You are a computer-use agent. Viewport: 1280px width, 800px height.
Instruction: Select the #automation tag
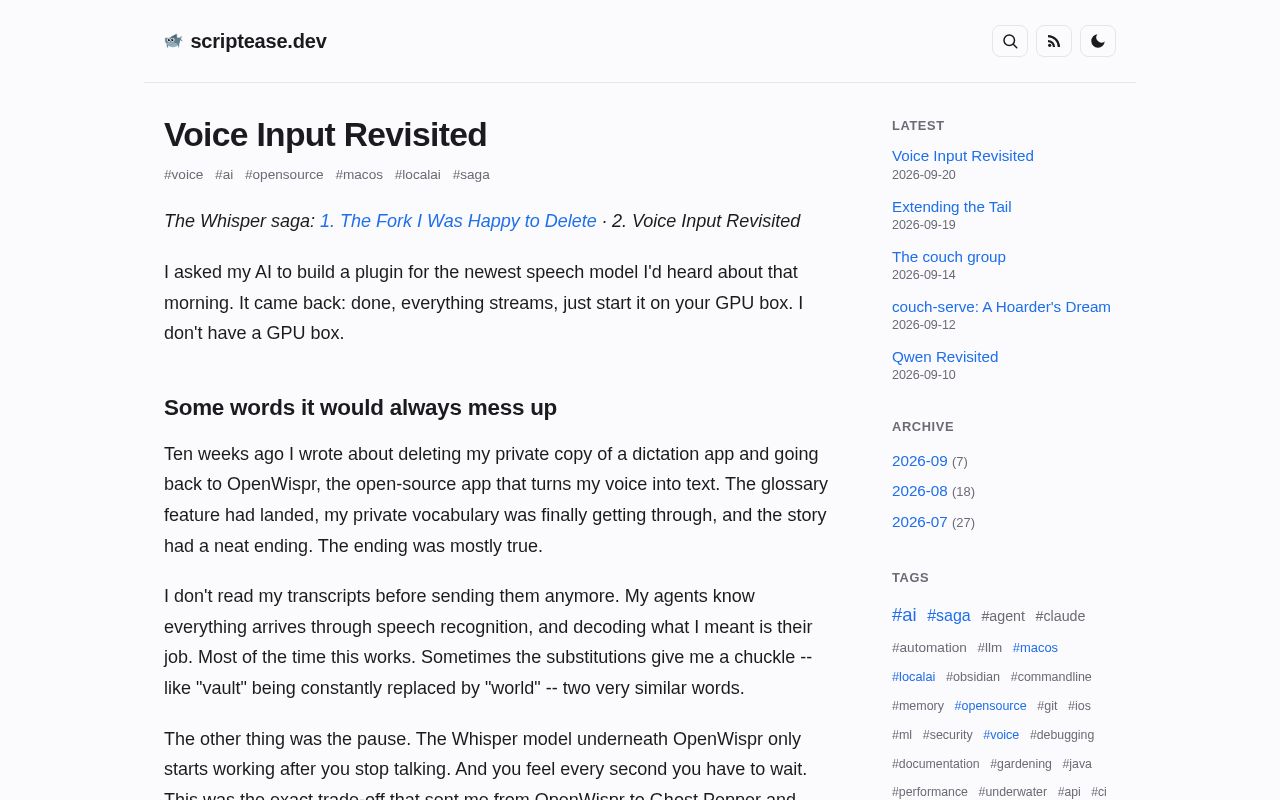click(929, 648)
